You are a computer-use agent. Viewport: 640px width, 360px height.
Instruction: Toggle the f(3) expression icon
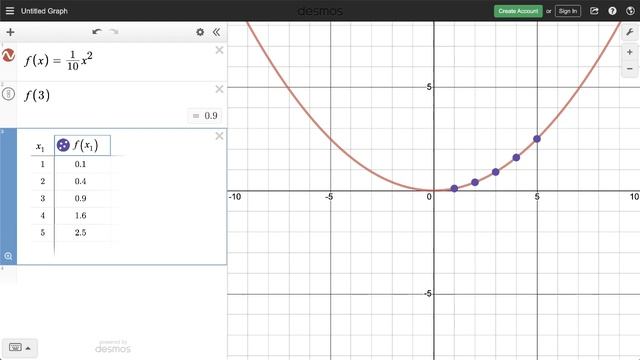[9, 94]
